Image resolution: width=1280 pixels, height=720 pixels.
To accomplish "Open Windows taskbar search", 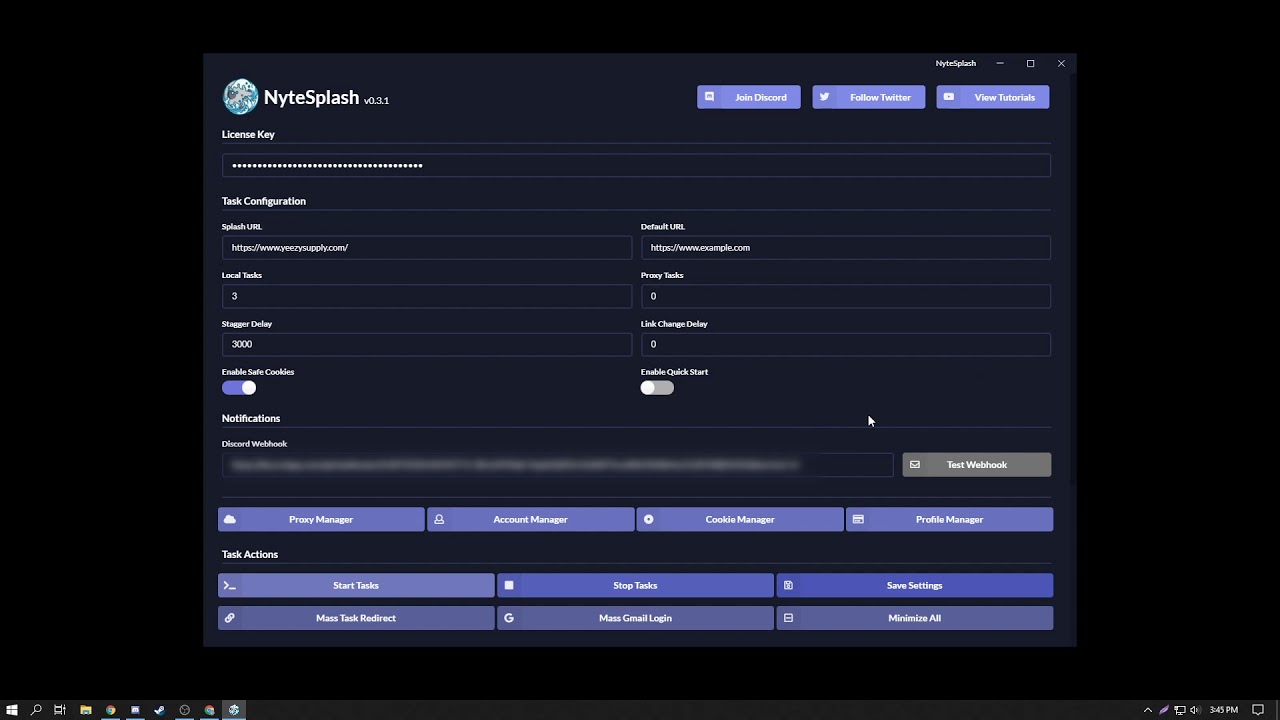I will coord(36,710).
